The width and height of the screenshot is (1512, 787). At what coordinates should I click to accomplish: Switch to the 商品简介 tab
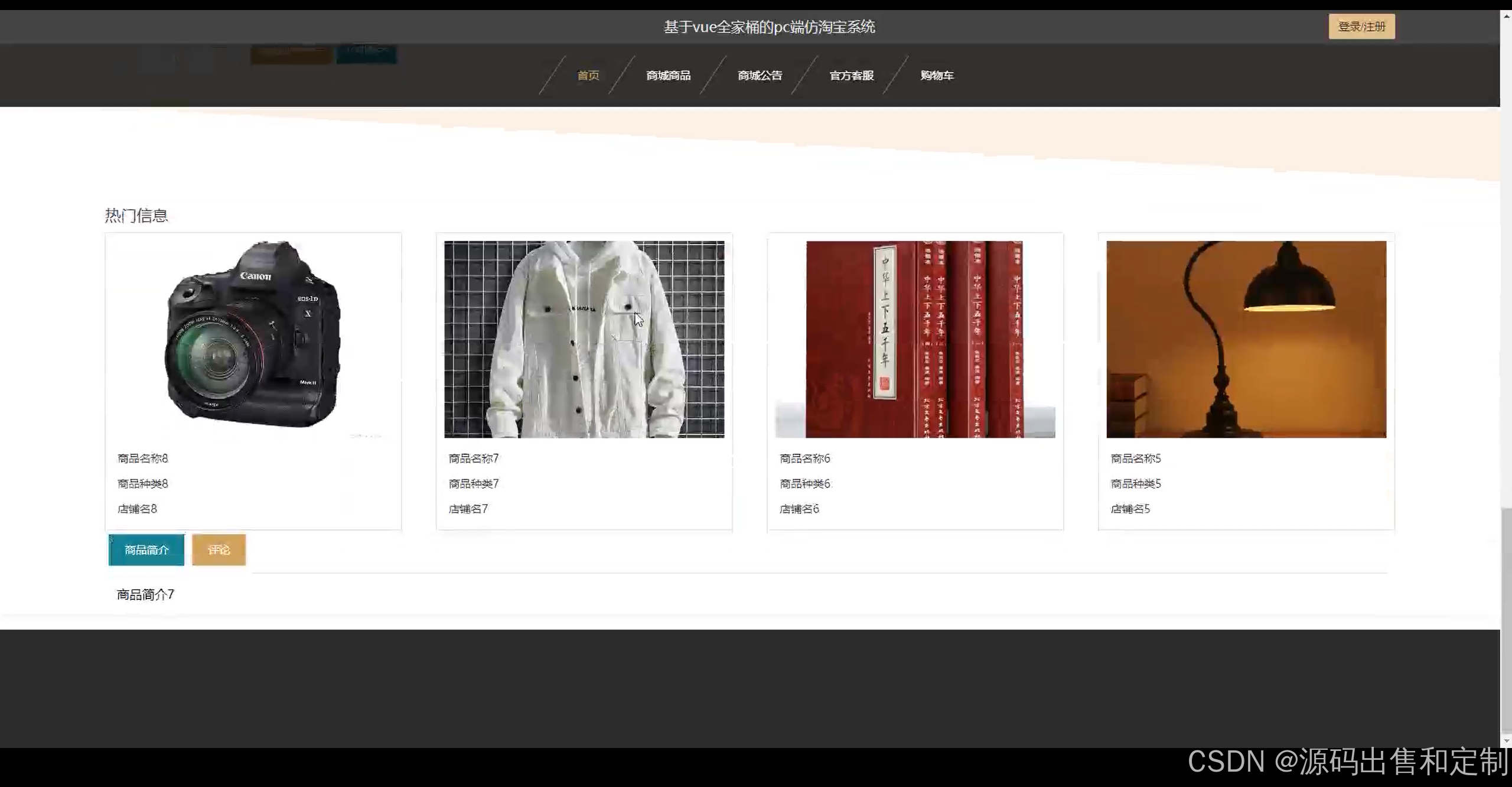(x=146, y=550)
